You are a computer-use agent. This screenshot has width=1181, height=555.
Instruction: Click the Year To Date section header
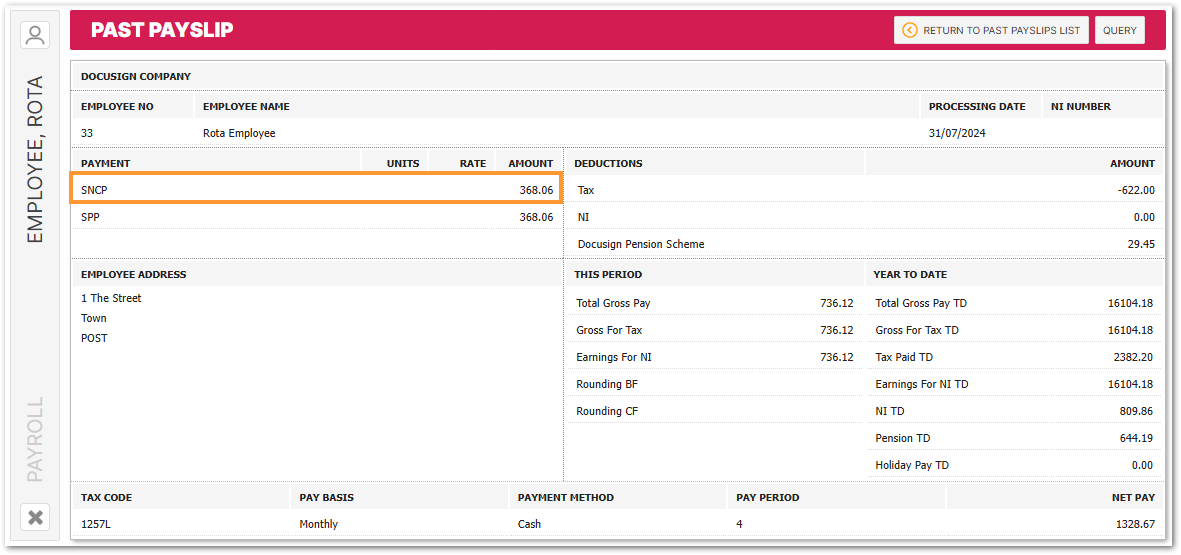click(x=910, y=275)
